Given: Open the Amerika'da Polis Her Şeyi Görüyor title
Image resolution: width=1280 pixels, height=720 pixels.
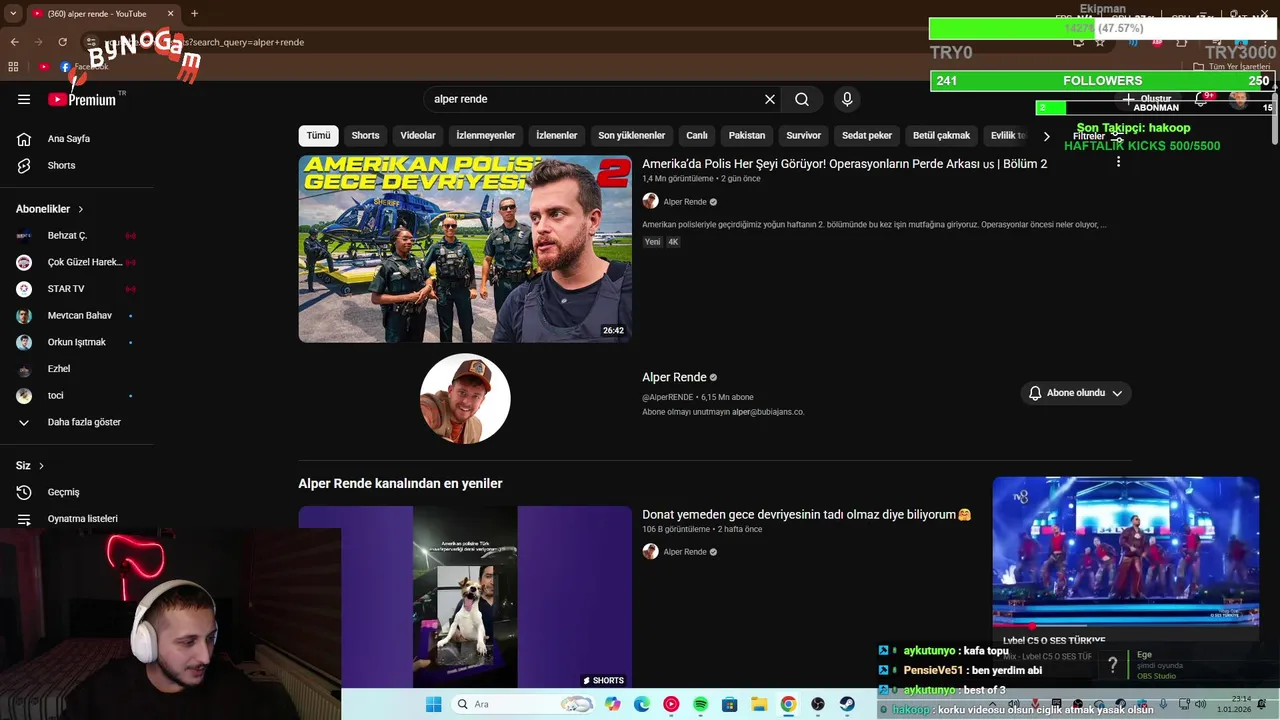Looking at the screenshot, I should point(845,164).
